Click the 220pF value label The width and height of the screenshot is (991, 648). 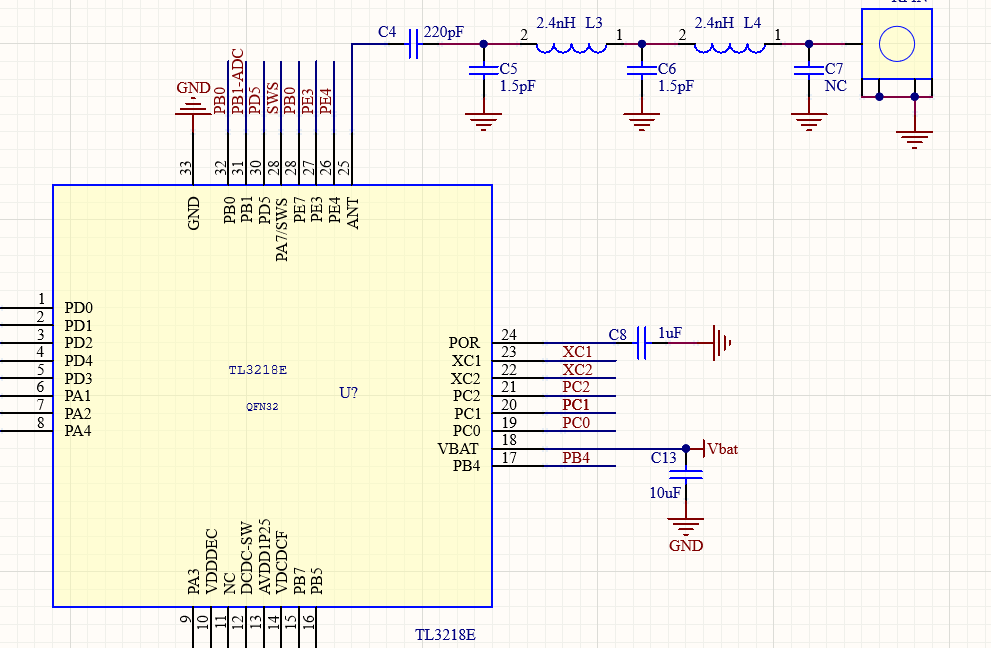coord(444,33)
